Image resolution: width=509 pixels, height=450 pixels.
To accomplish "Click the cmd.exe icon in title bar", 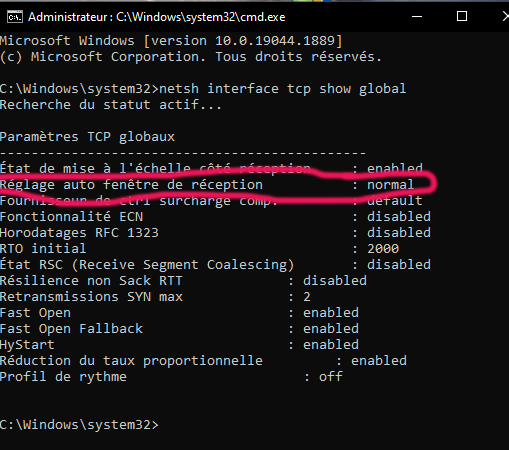I will point(15,17).
